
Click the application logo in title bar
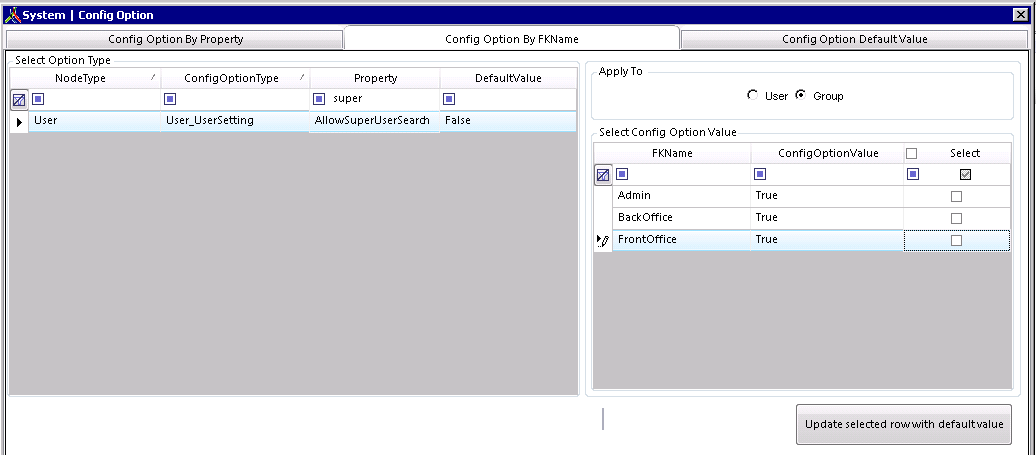click(x=12, y=15)
